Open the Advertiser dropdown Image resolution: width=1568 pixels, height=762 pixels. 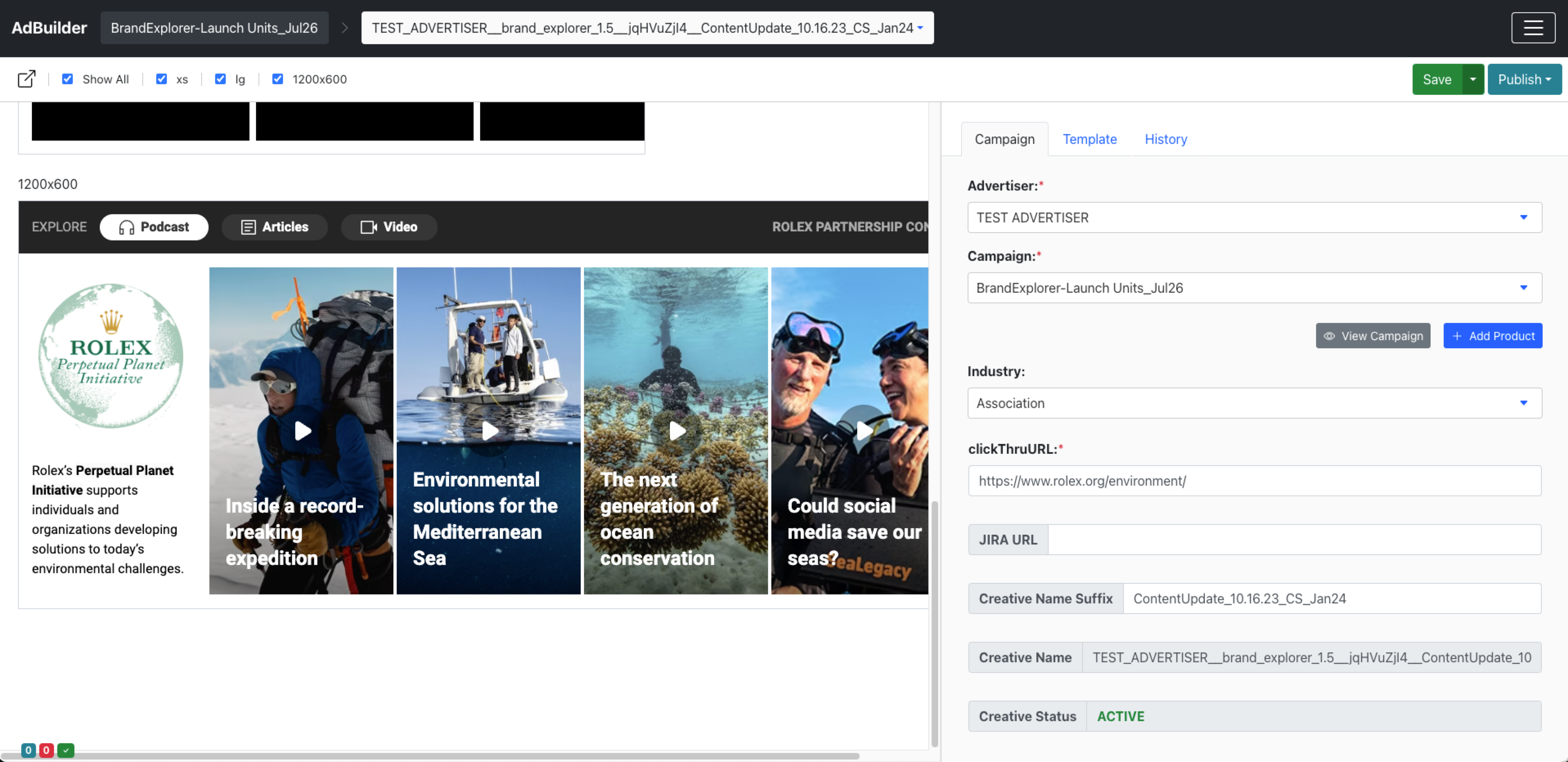pyautogui.click(x=1254, y=218)
